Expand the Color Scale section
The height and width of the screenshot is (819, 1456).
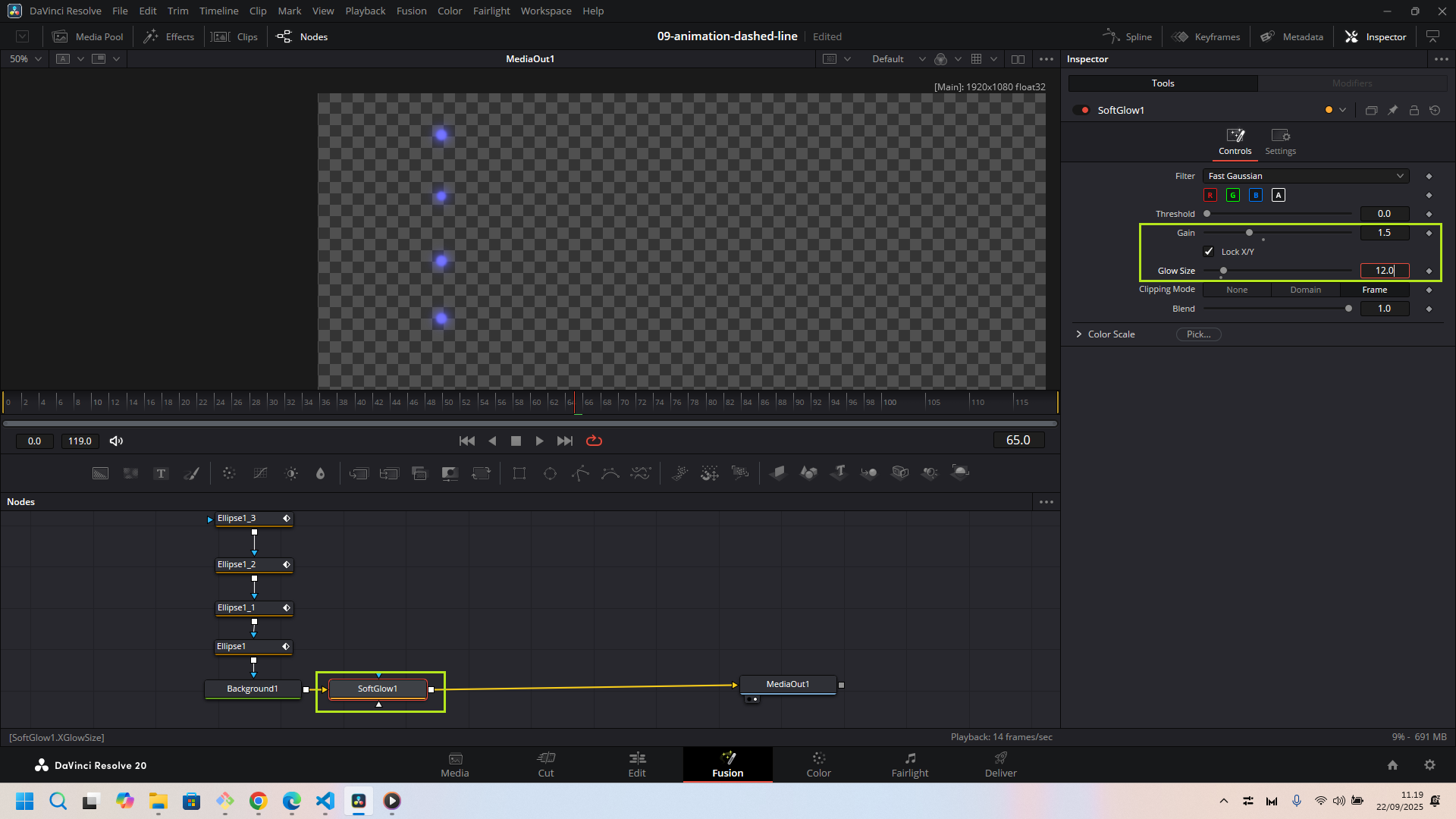[1079, 334]
